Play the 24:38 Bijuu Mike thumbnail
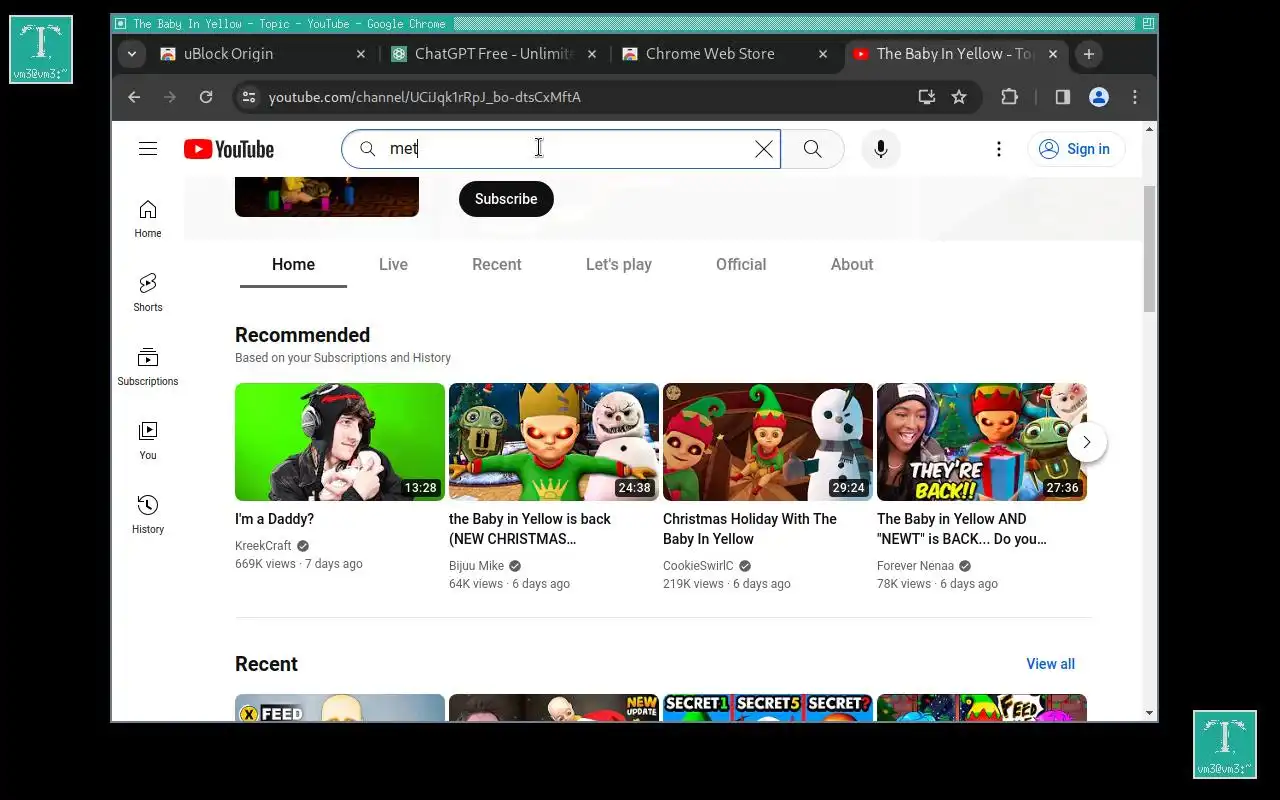 click(554, 442)
